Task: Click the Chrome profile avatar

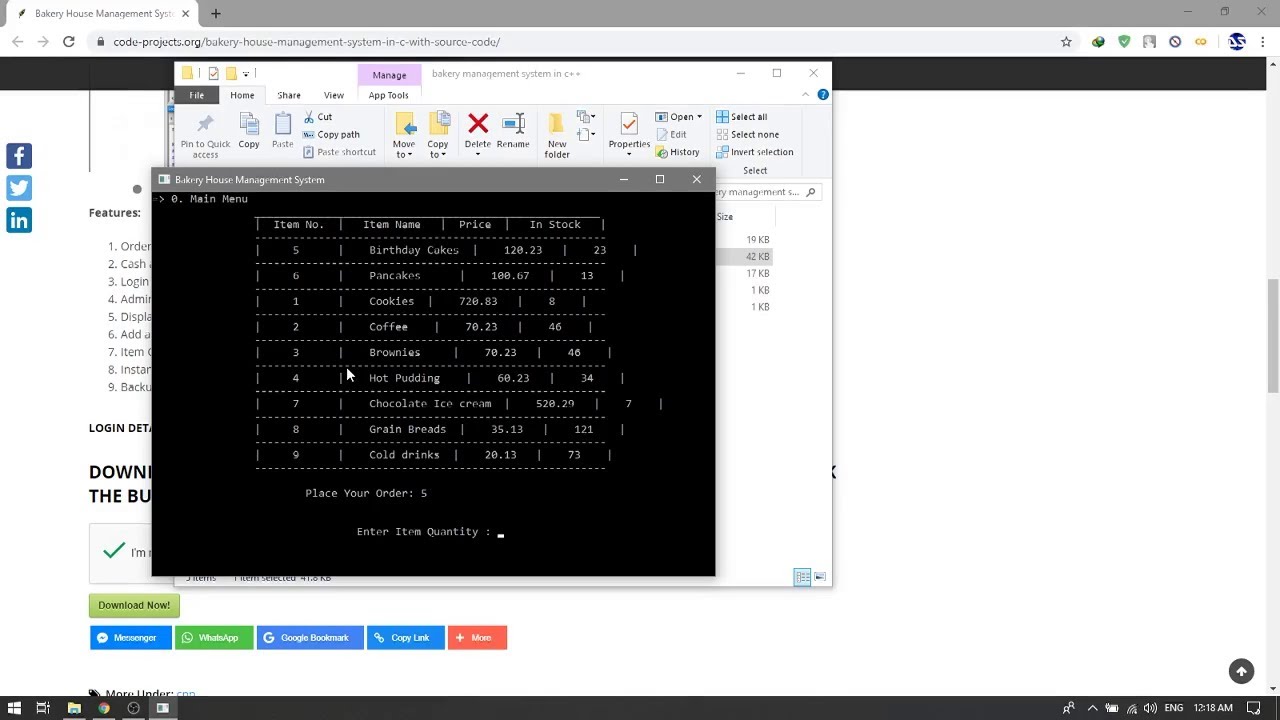Action: coord(1237,42)
